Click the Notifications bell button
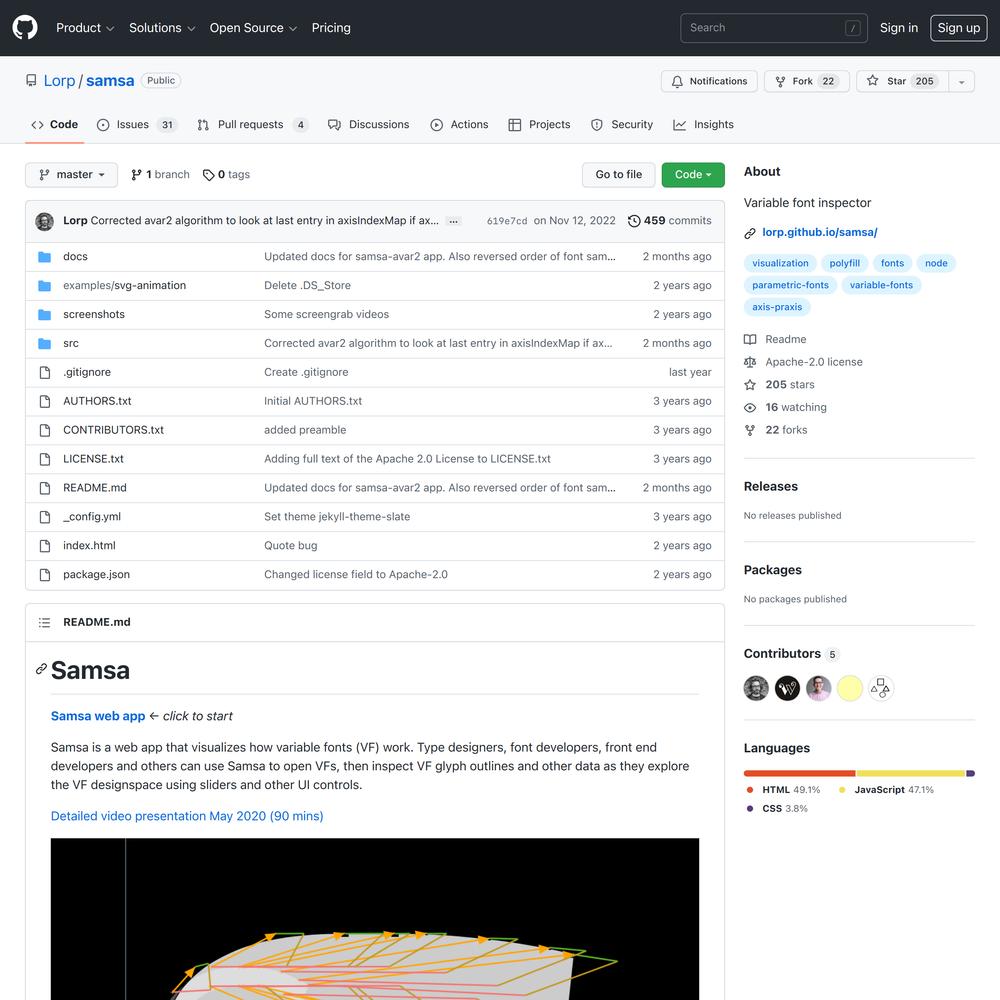 pyautogui.click(x=709, y=81)
